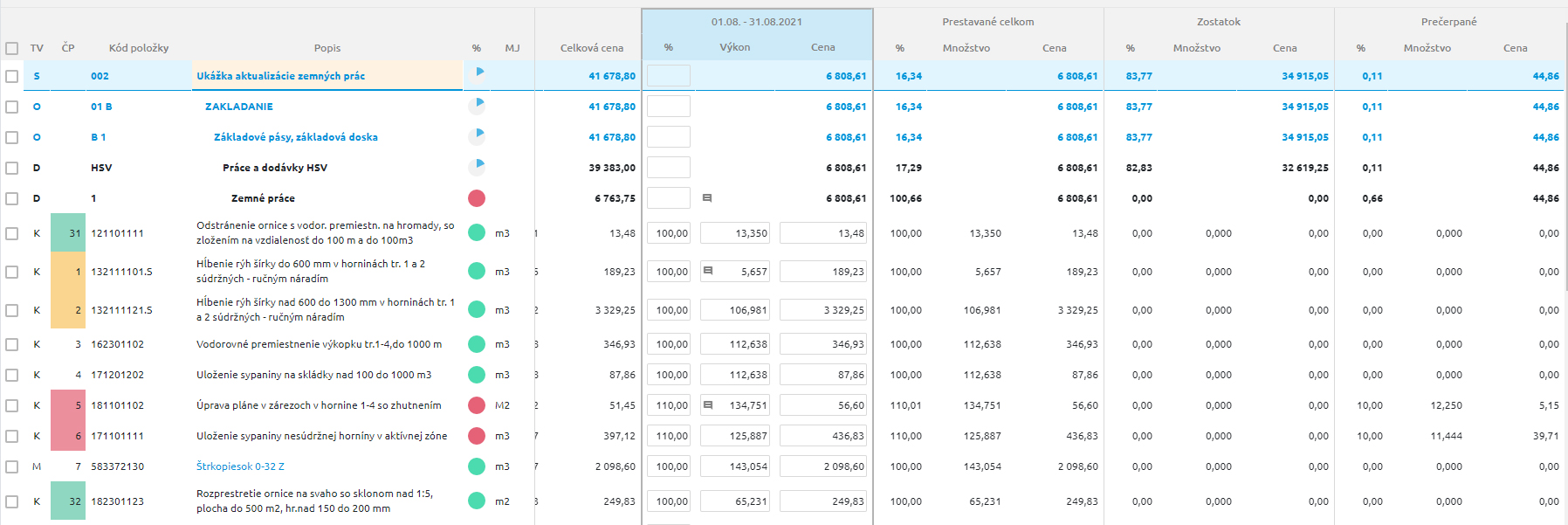
Task: Click the Popis column header
Action: [x=327, y=48]
